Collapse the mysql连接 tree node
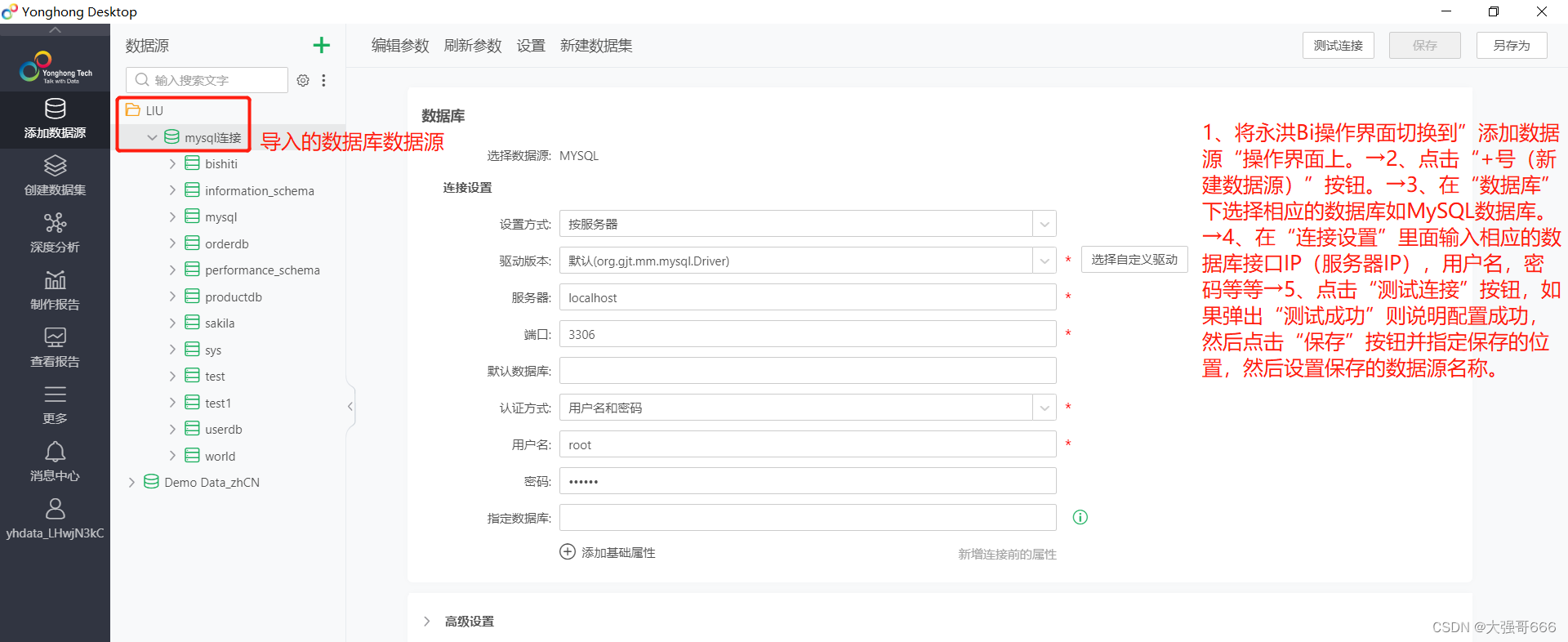Image resolution: width=1568 pixels, height=642 pixels. pyautogui.click(x=152, y=137)
